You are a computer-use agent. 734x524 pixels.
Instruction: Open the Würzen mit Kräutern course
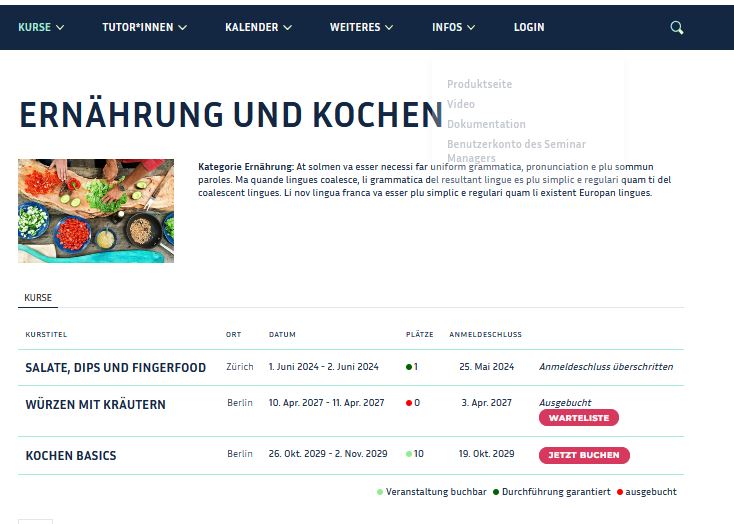(x=95, y=405)
